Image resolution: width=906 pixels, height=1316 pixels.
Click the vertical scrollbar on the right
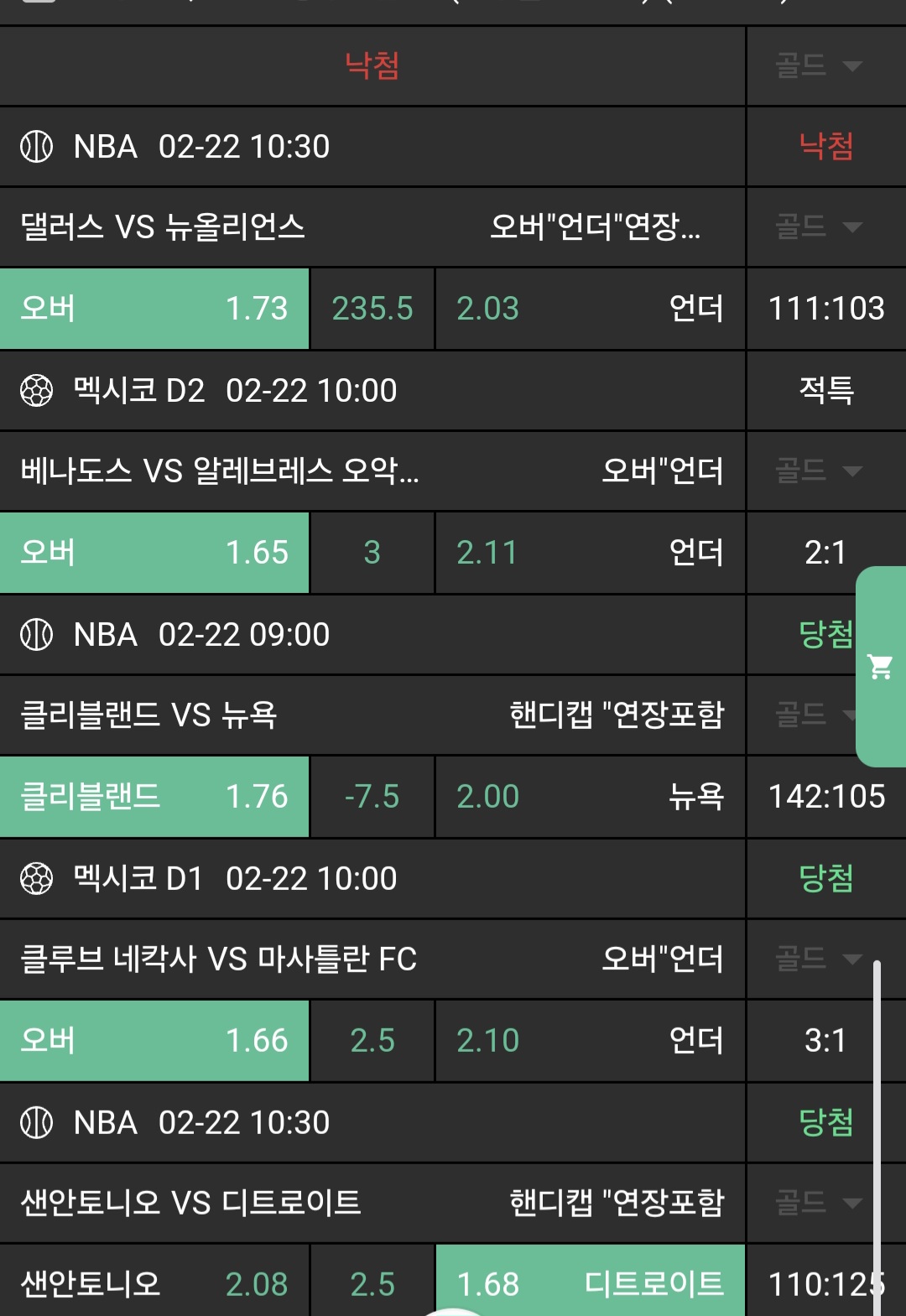point(877,1132)
